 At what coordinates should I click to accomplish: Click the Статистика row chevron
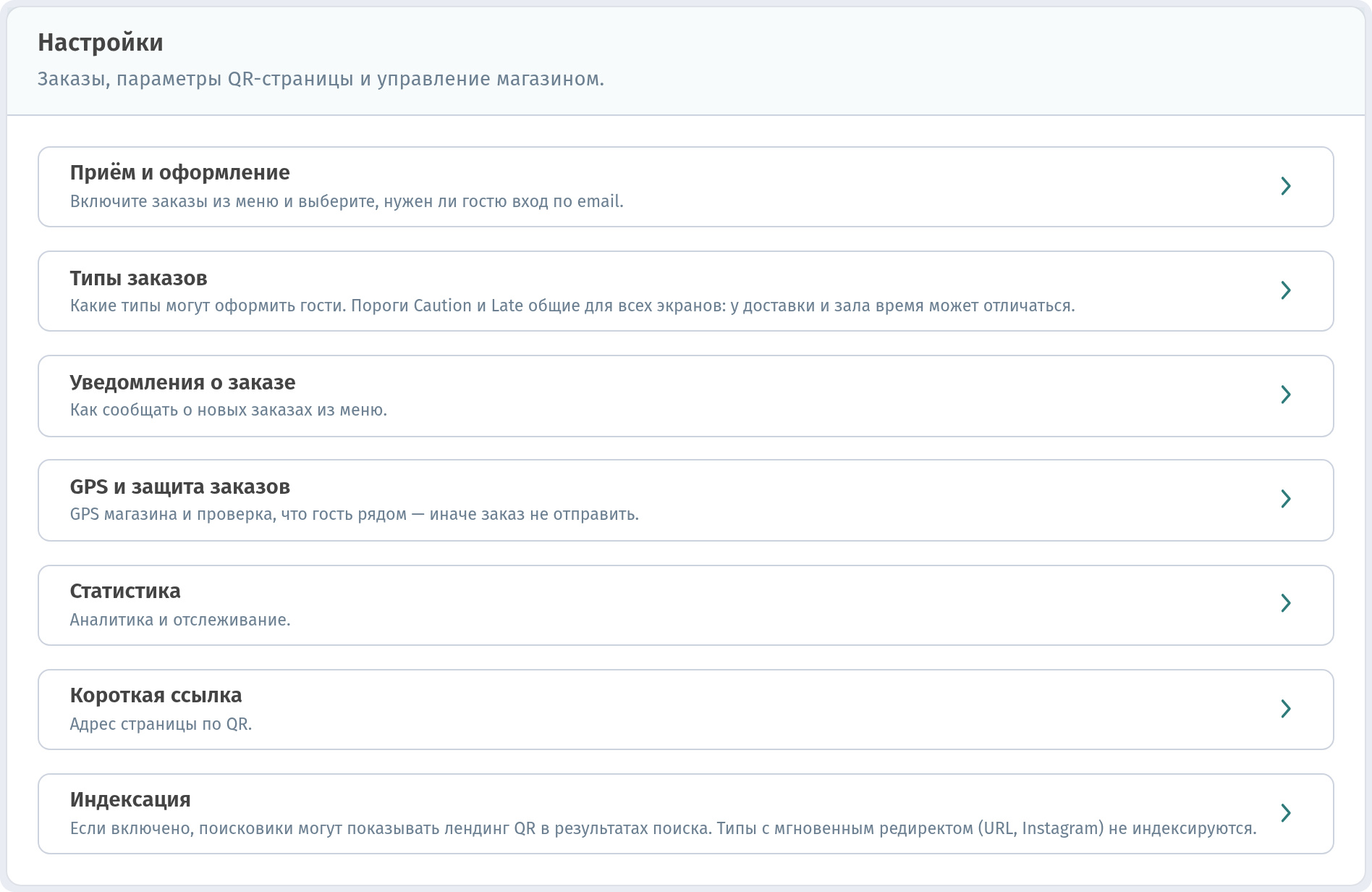(1286, 603)
